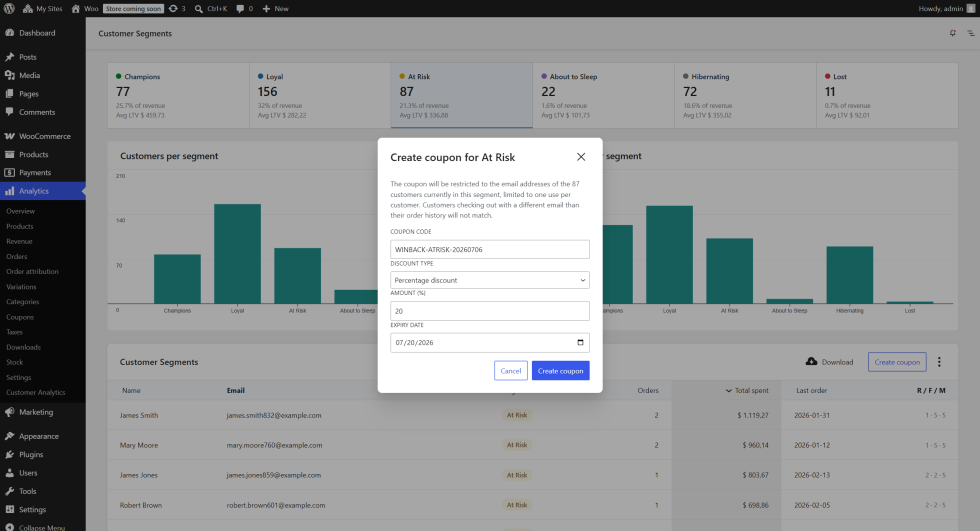Click the updates refresh icon in admin bar
Screen dimensions: 980x531
click(173, 9)
